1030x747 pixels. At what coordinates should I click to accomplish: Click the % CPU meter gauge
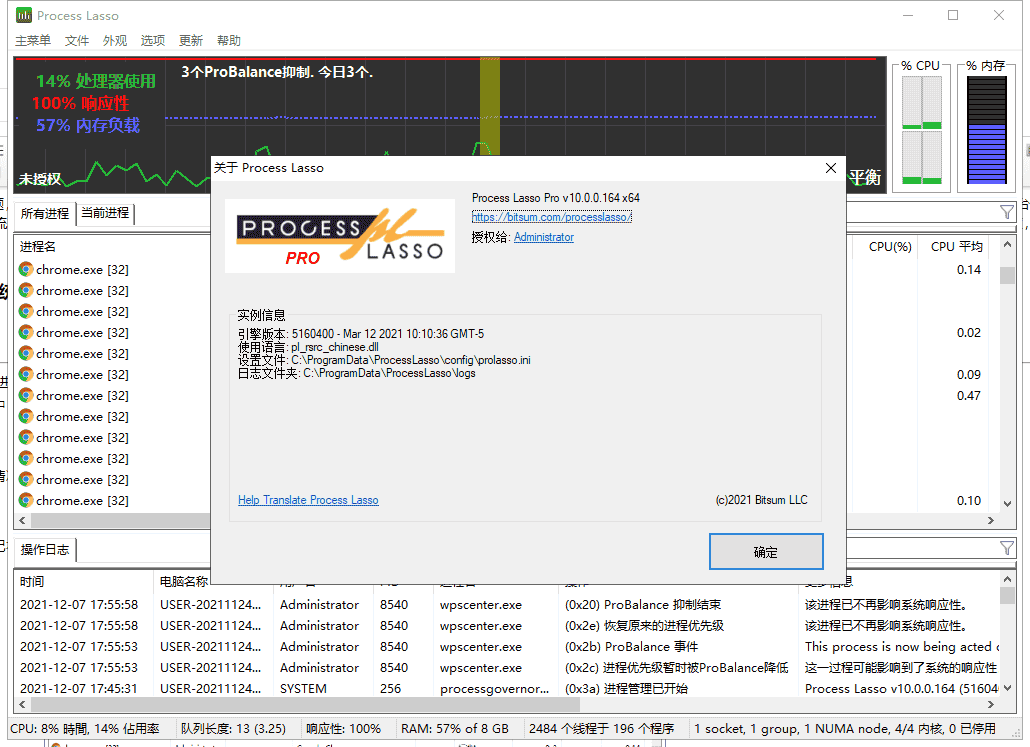921,130
